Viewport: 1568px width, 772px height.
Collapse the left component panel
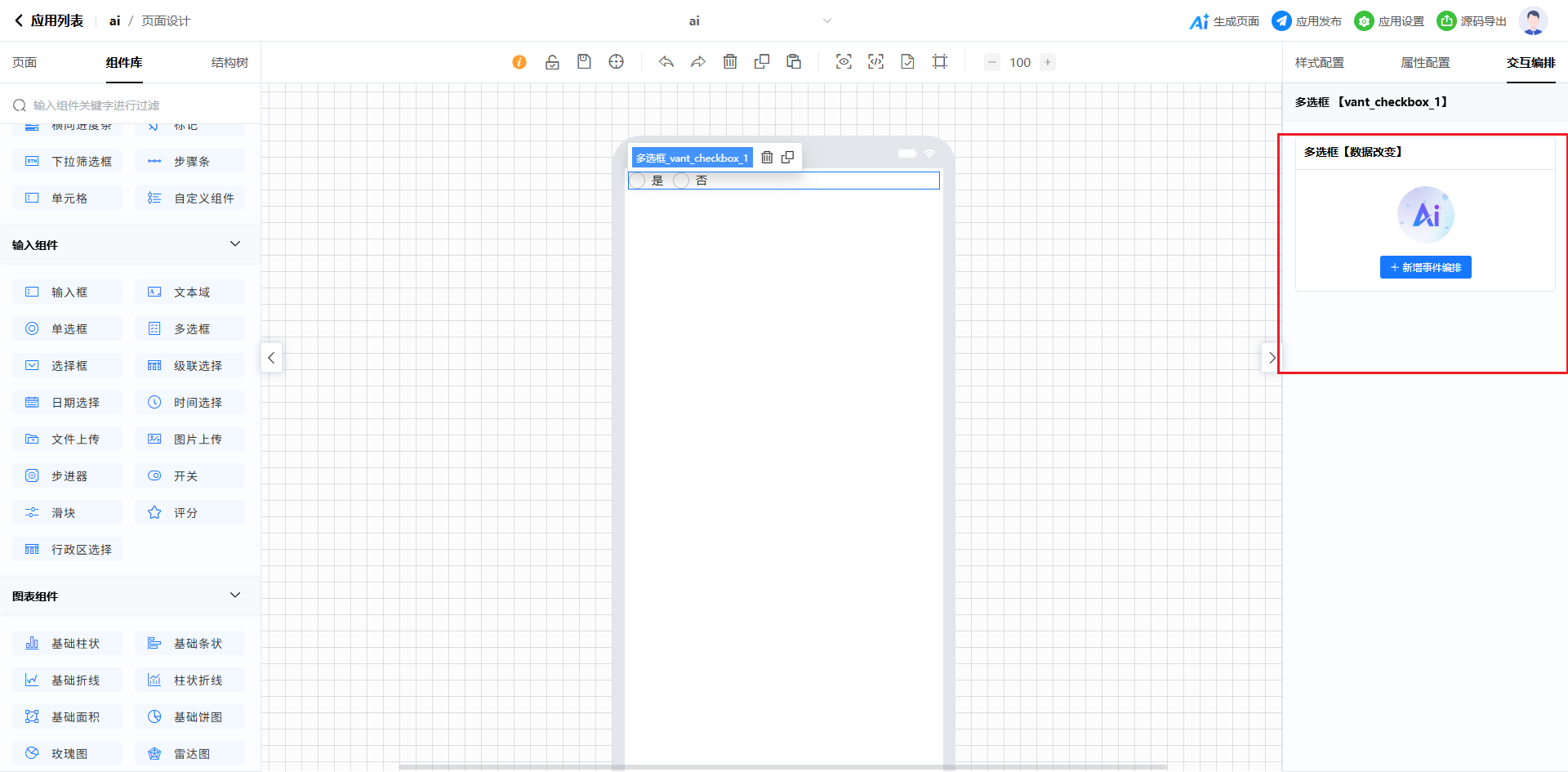click(271, 358)
